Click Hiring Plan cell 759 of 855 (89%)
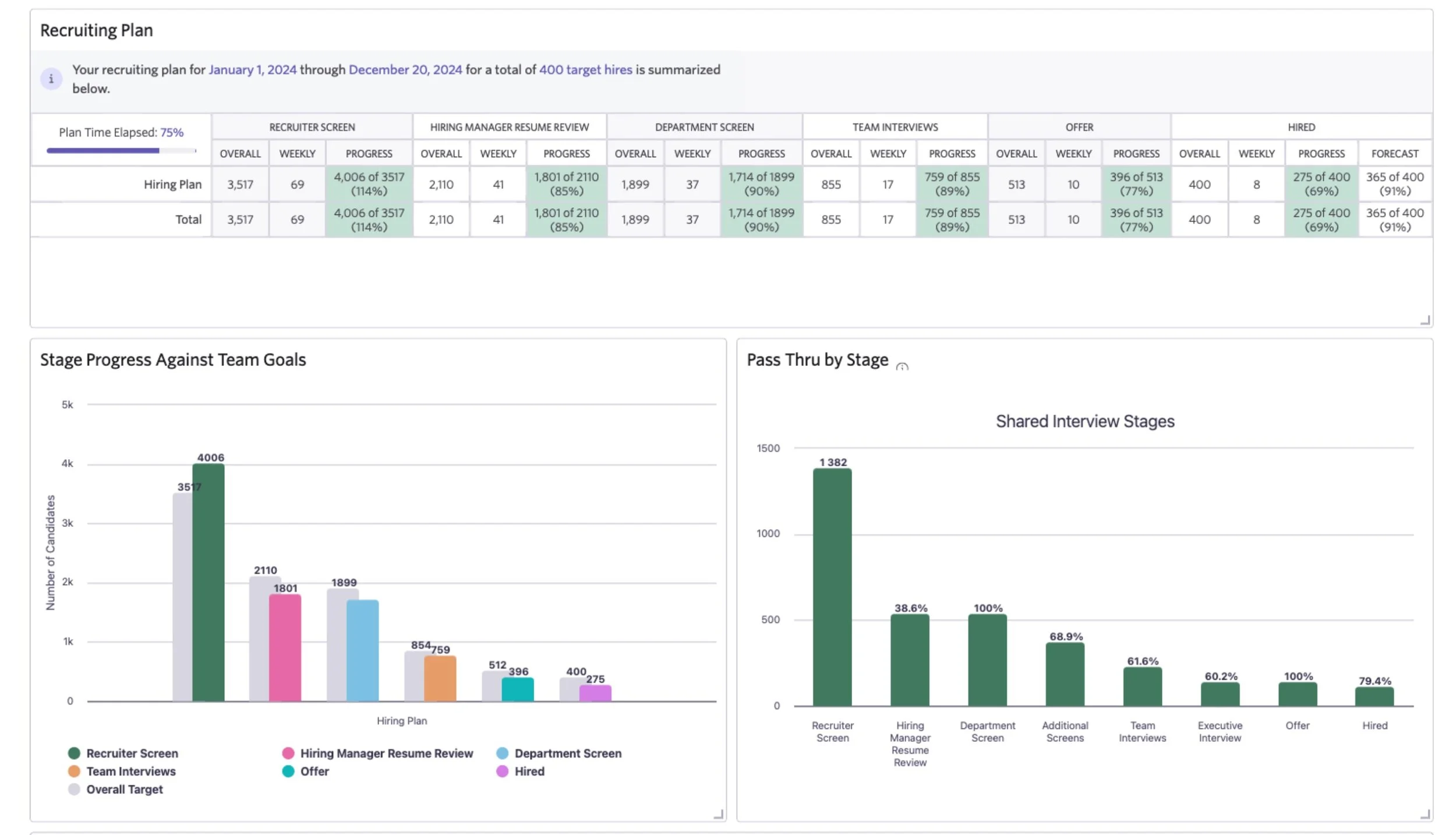The image size is (1456, 835). pos(952,184)
